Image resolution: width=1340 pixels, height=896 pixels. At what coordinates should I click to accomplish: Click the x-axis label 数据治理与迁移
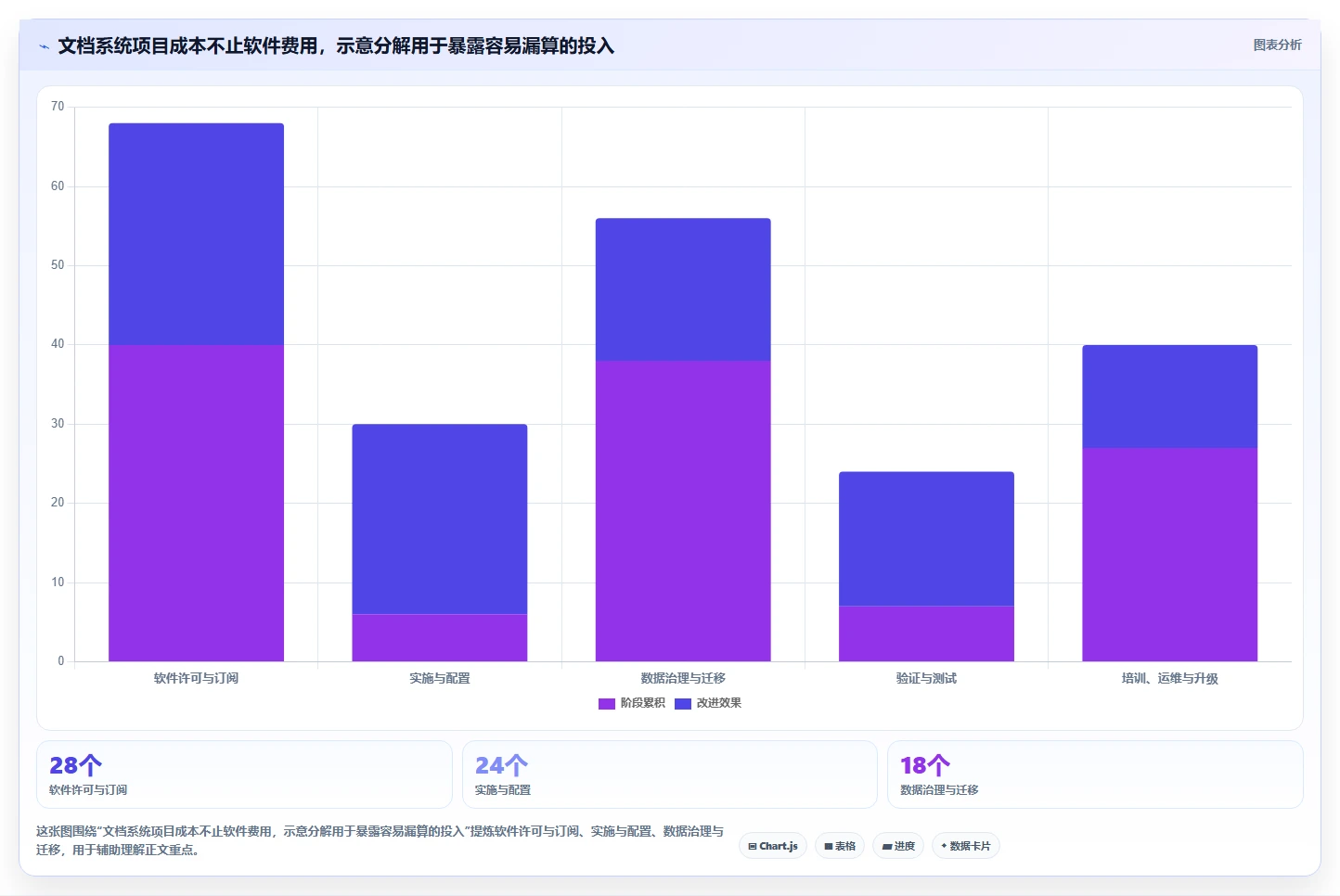pos(683,678)
